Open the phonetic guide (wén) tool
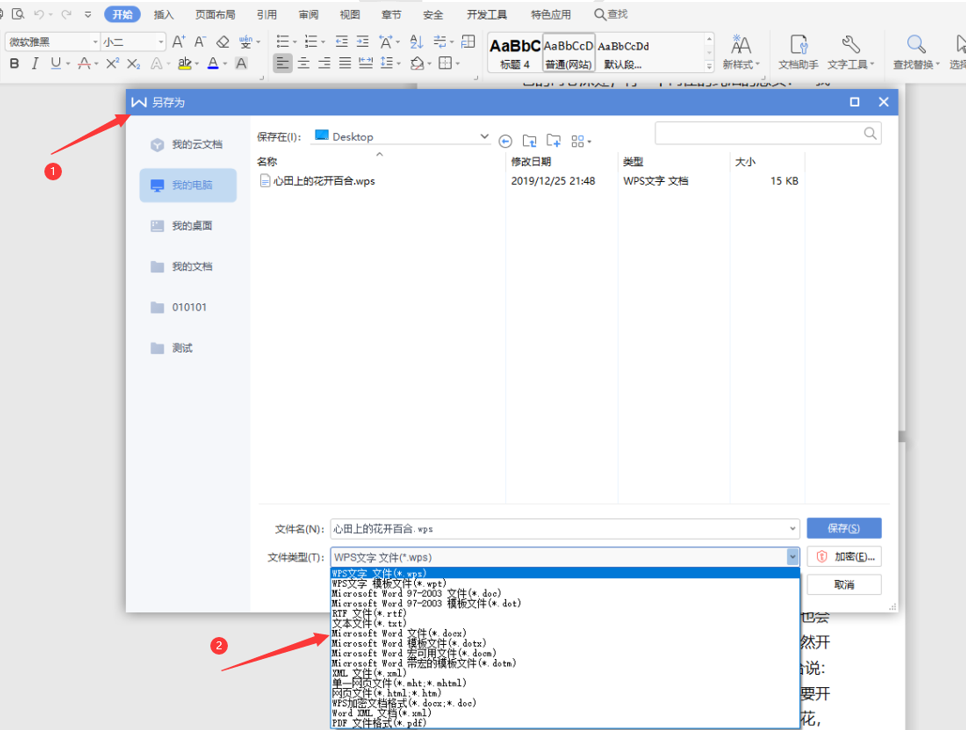 [246, 41]
